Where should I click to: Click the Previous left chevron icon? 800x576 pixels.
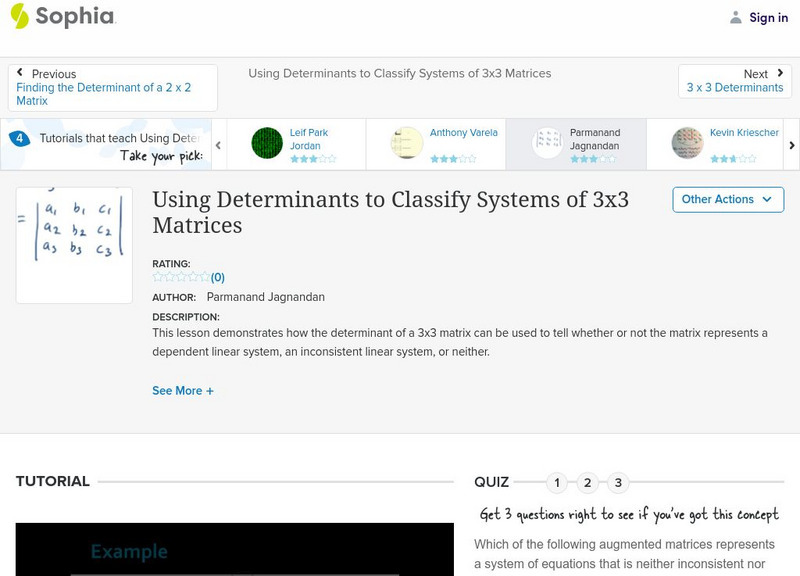pyautogui.click(x=20, y=72)
